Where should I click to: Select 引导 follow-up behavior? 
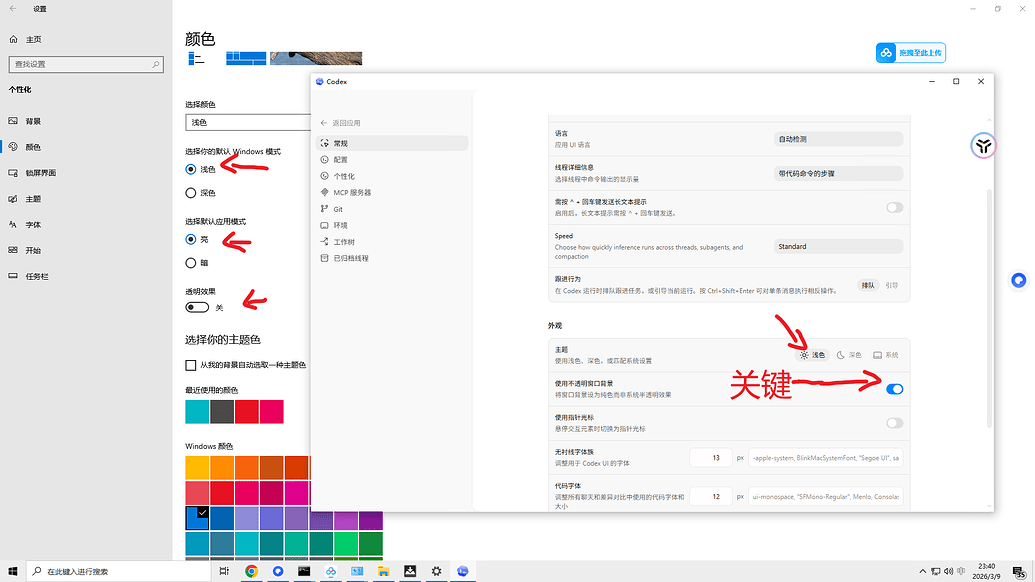pyautogui.click(x=892, y=285)
